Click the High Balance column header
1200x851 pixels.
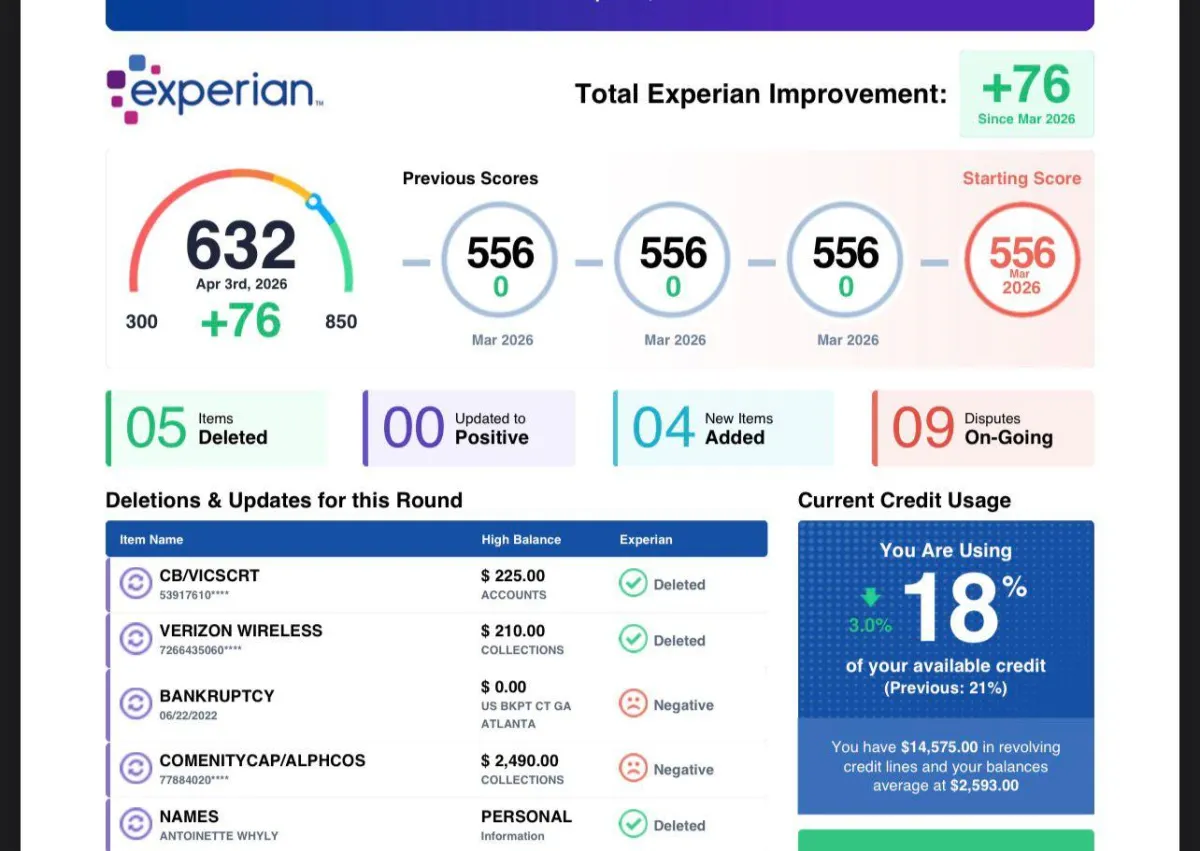(521, 539)
